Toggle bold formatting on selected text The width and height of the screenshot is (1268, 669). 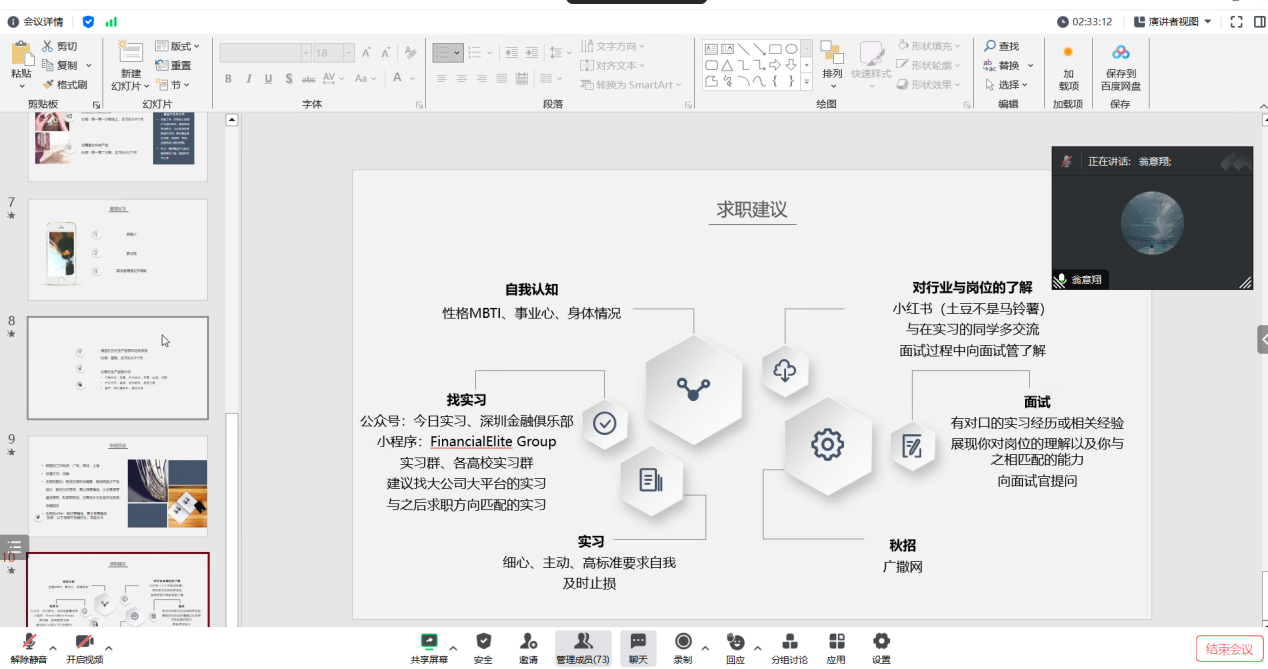coord(228,77)
